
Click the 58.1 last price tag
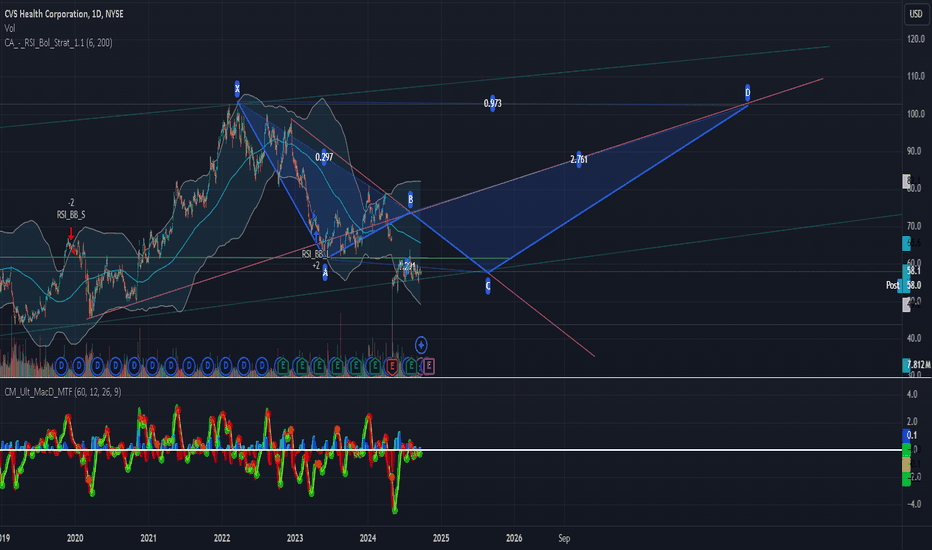914,271
